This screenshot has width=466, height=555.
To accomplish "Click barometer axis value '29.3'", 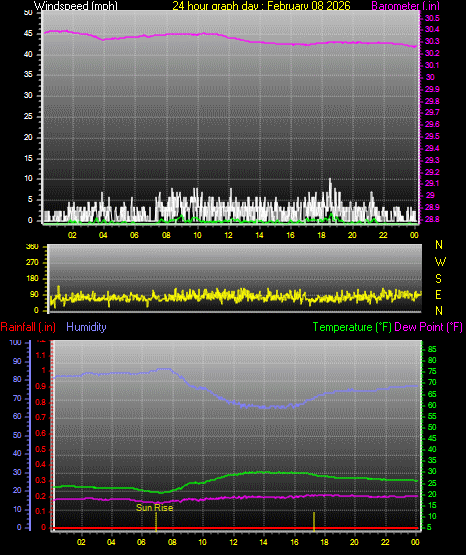I will click(432, 160).
